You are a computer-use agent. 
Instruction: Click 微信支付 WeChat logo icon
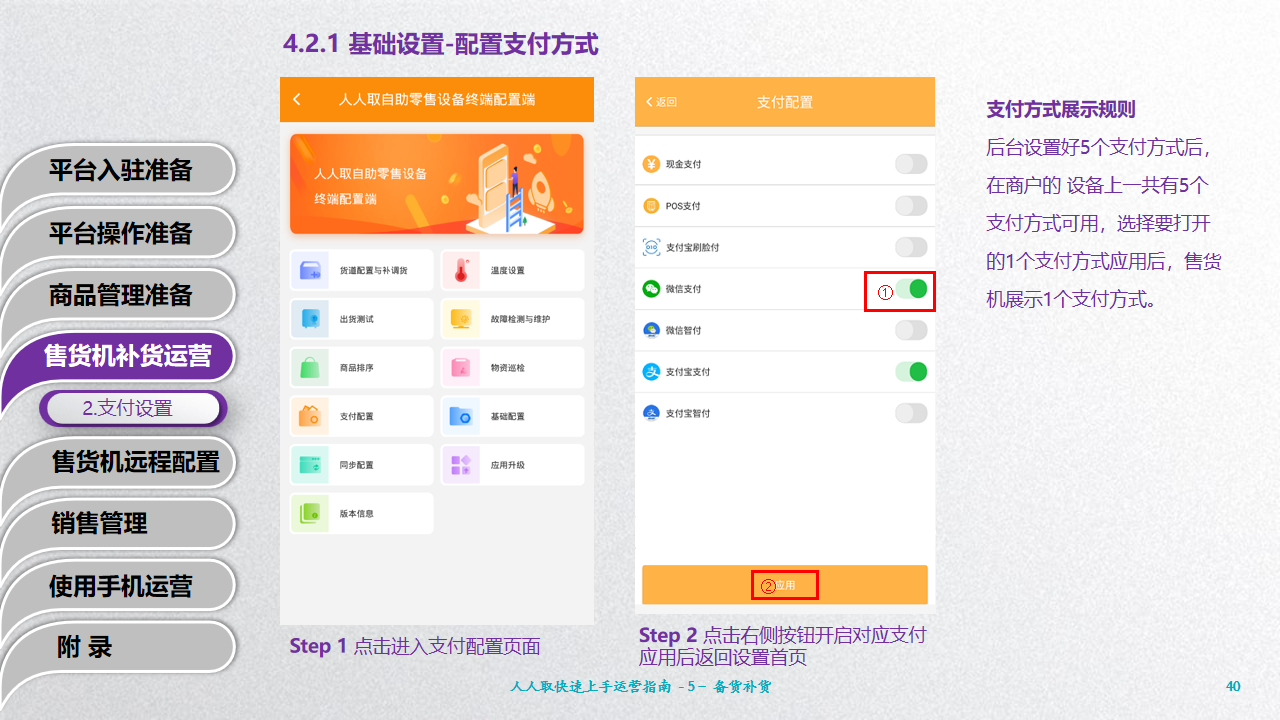point(651,289)
